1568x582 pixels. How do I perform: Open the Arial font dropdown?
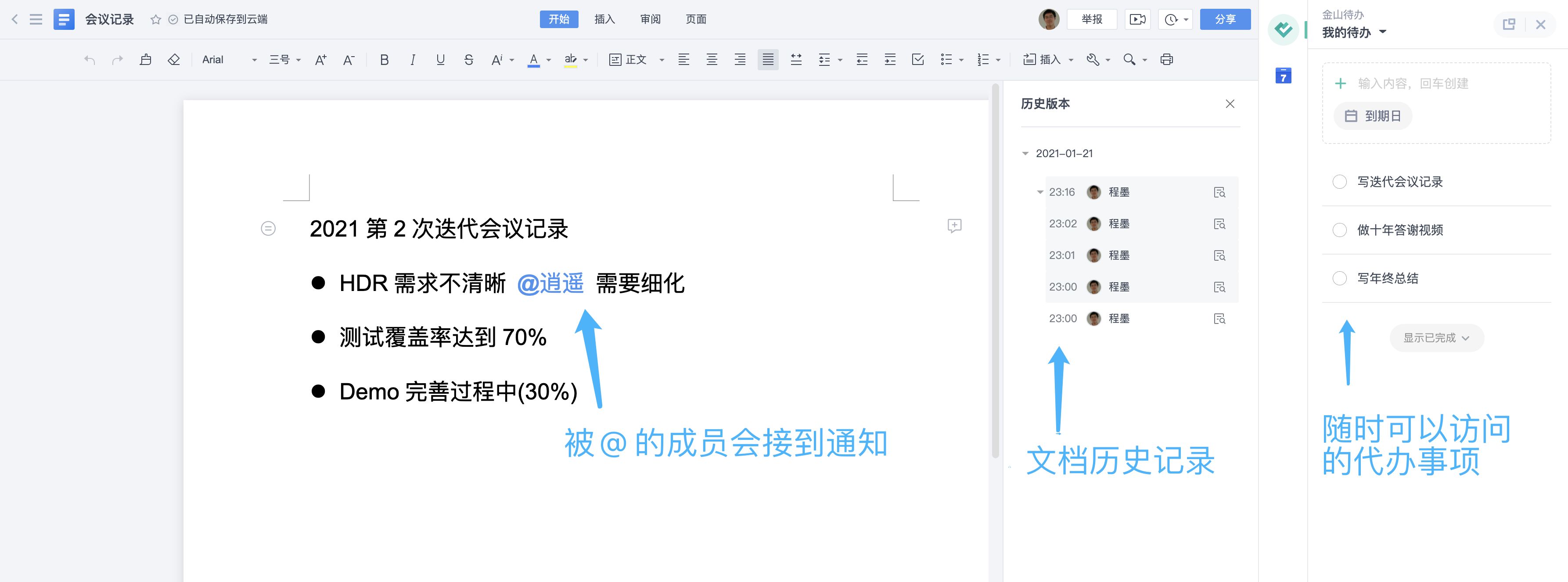(x=230, y=60)
